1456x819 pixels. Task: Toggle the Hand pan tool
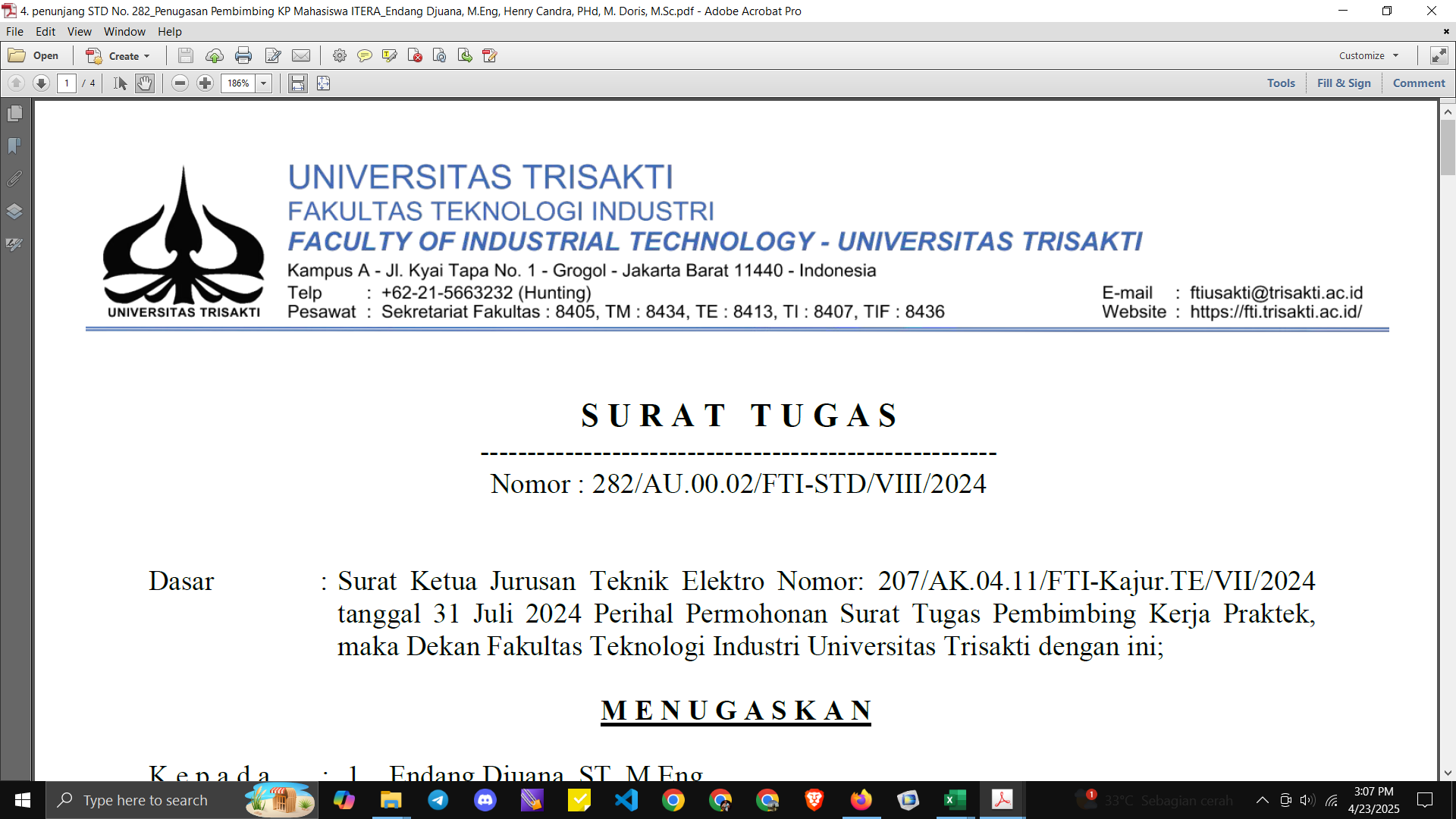[145, 83]
